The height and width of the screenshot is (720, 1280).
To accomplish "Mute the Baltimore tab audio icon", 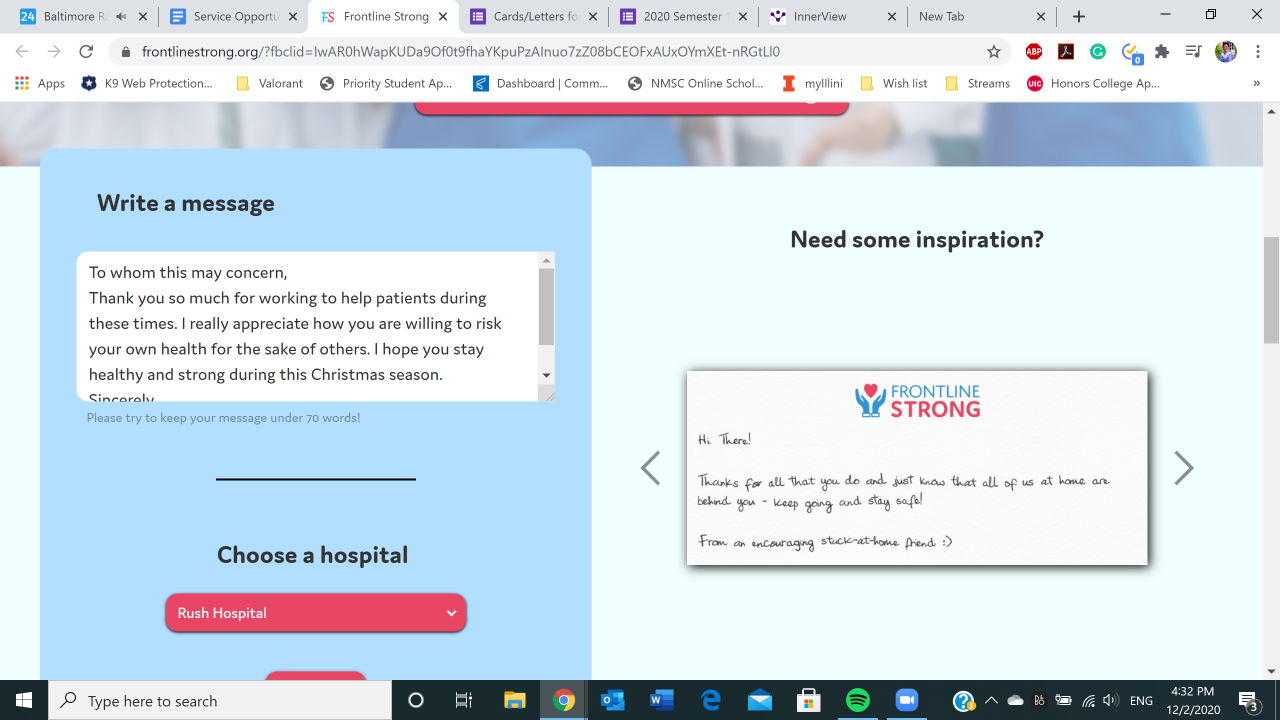I will (121, 17).
